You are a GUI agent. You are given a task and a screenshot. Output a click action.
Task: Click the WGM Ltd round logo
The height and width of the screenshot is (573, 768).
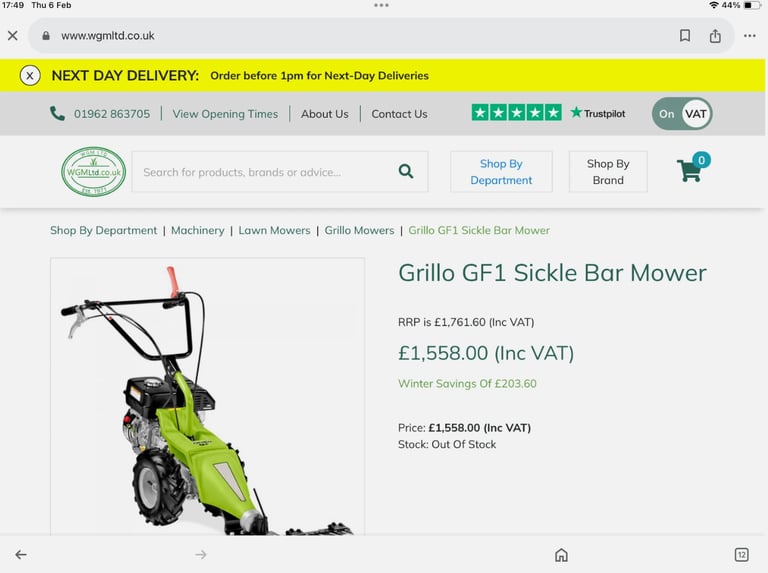coord(94,171)
